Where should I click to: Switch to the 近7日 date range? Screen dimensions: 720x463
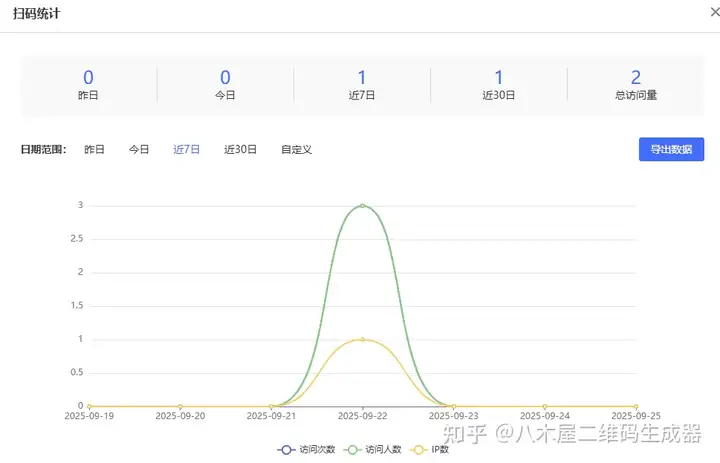coord(186,149)
